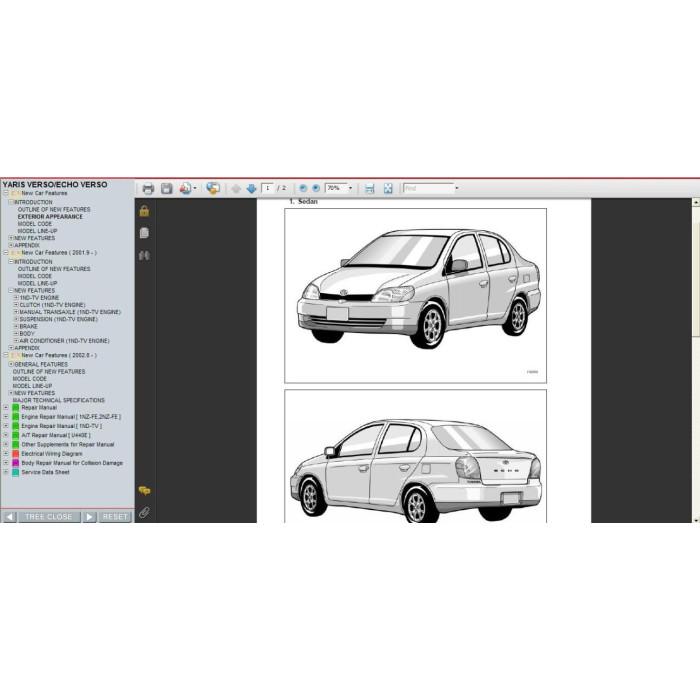Expand the BODY tree node
Viewport: 700px width, 700px height.
pos(16,333)
